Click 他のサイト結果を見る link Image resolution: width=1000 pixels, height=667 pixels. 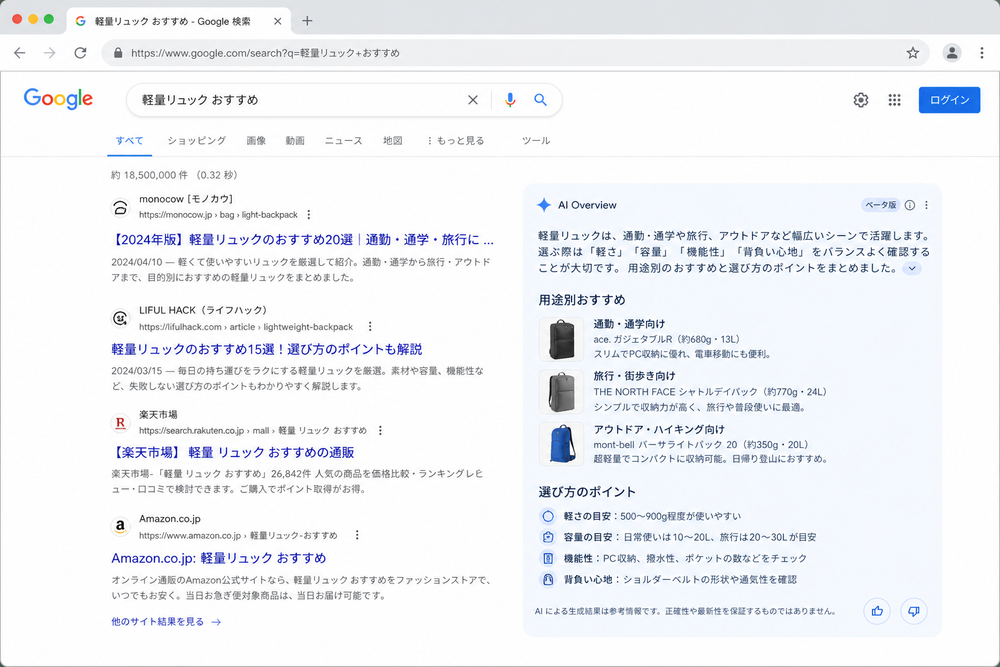click(166, 622)
